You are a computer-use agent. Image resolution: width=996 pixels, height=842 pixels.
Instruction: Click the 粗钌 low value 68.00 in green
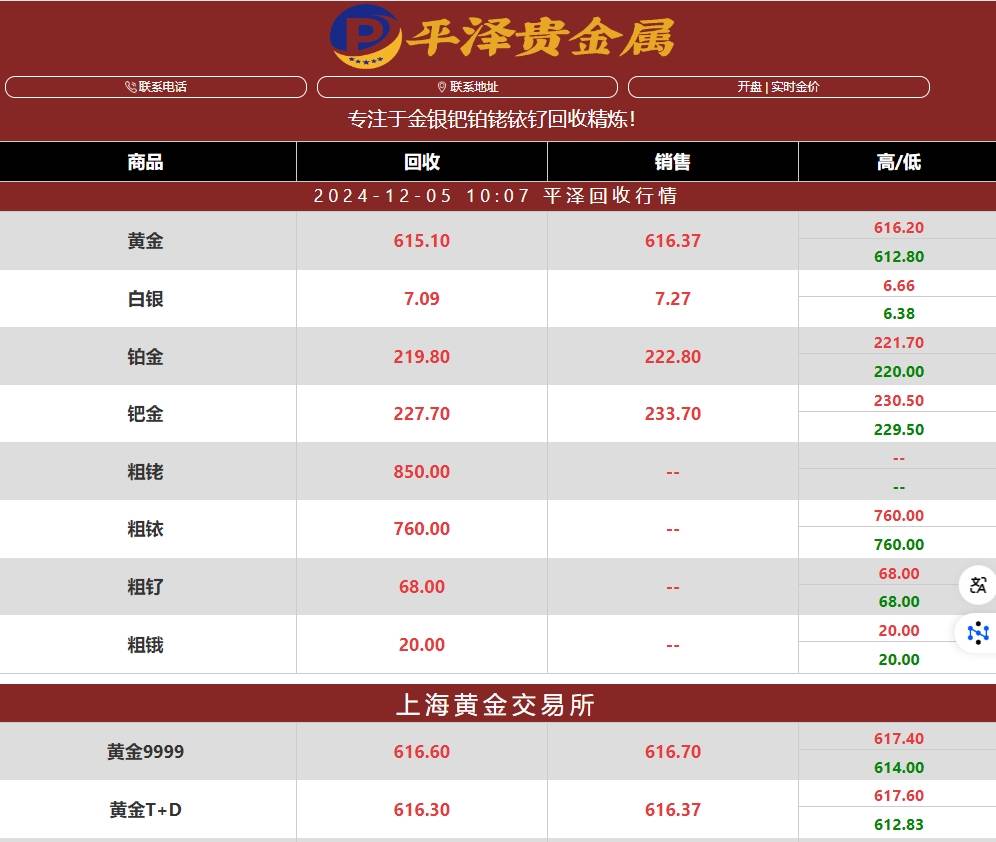[899, 601]
